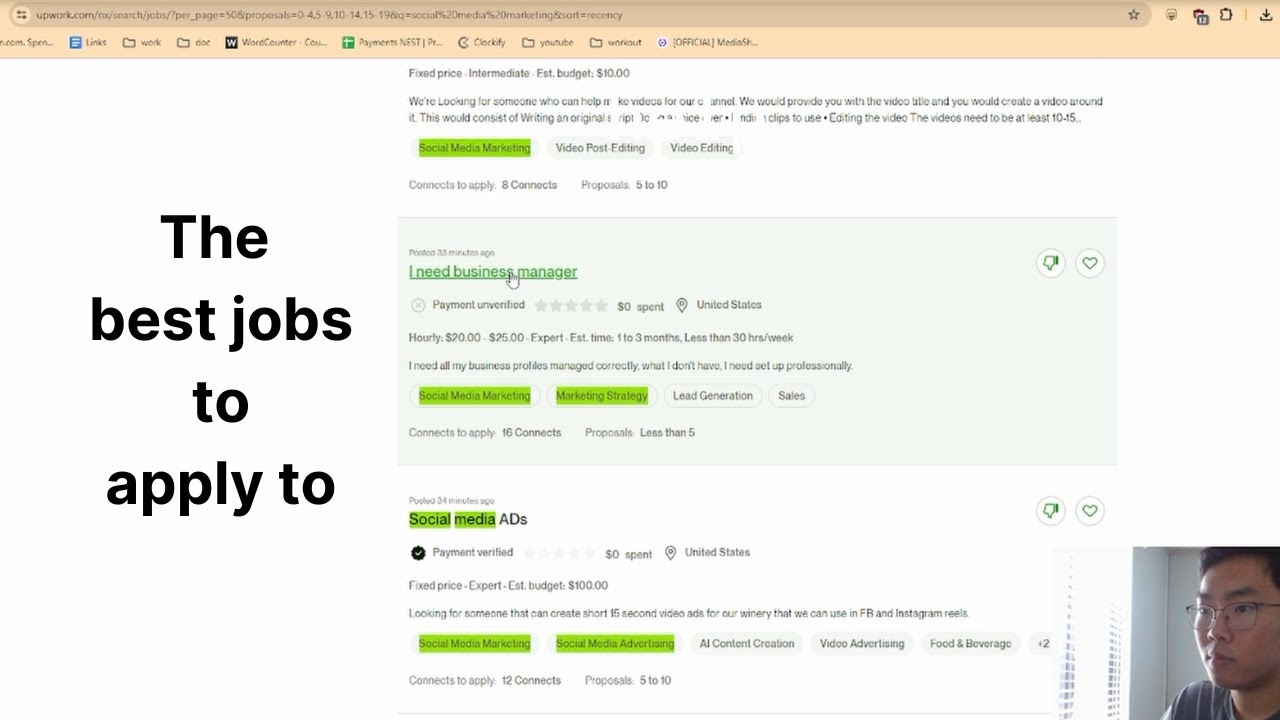Click the '16 Connects' text

point(531,433)
